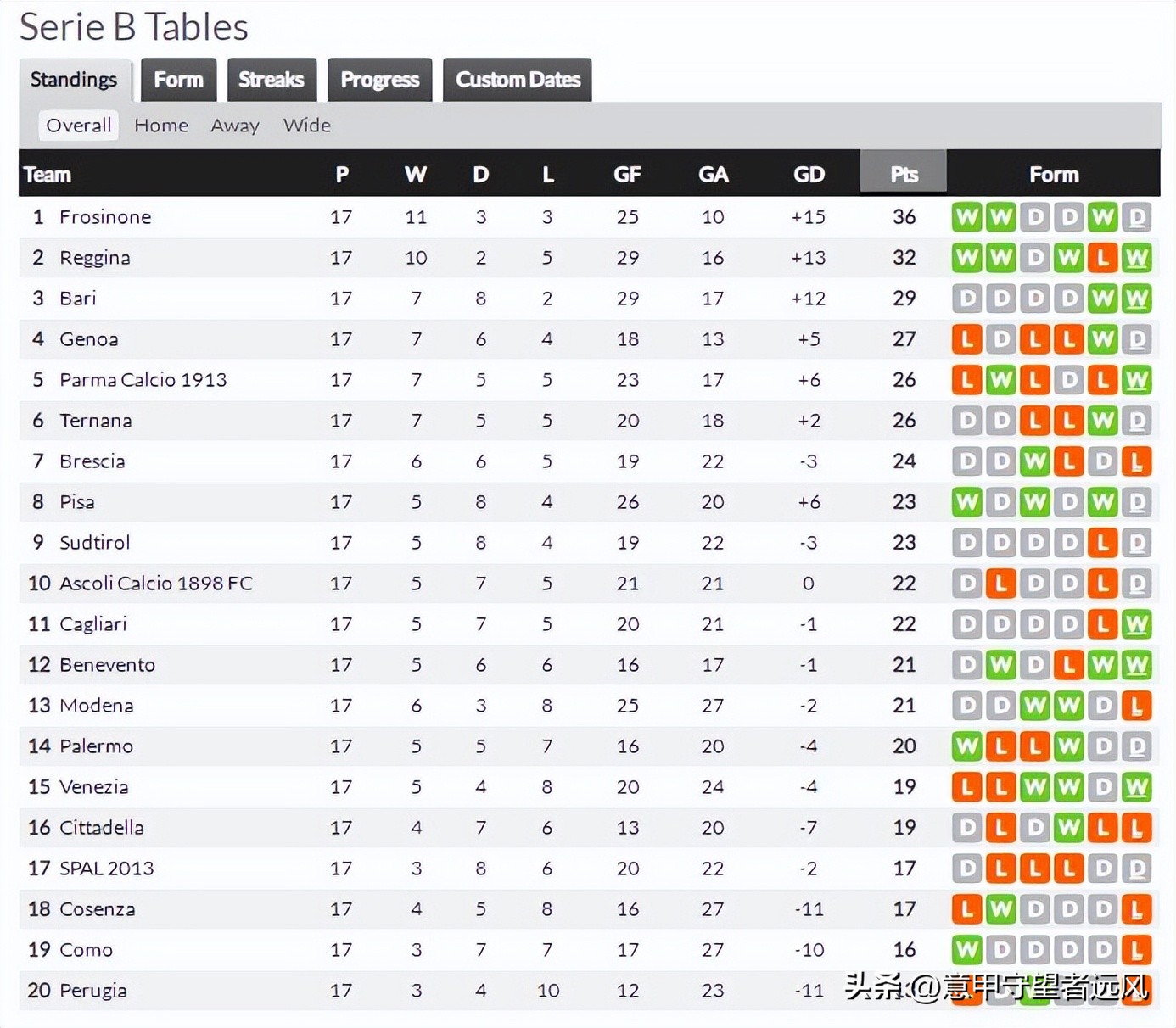Screen dimensions: 1176x1028
Task: Enable the Wide table view
Action: click(x=306, y=126)
